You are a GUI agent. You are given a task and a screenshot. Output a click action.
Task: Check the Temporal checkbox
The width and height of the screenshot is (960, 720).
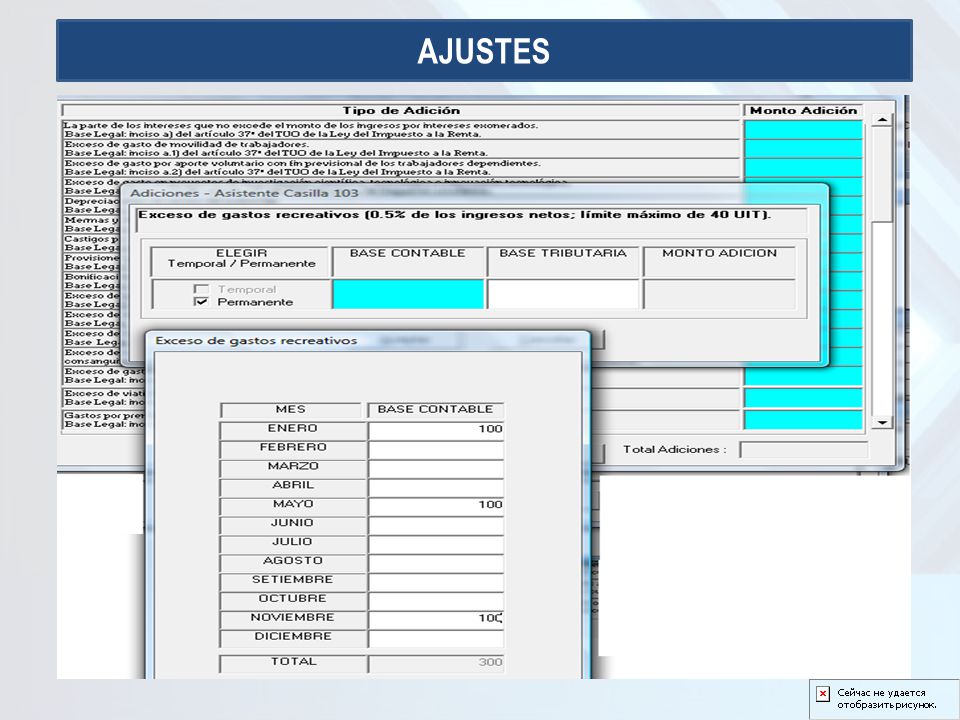[x=201, y=288]
